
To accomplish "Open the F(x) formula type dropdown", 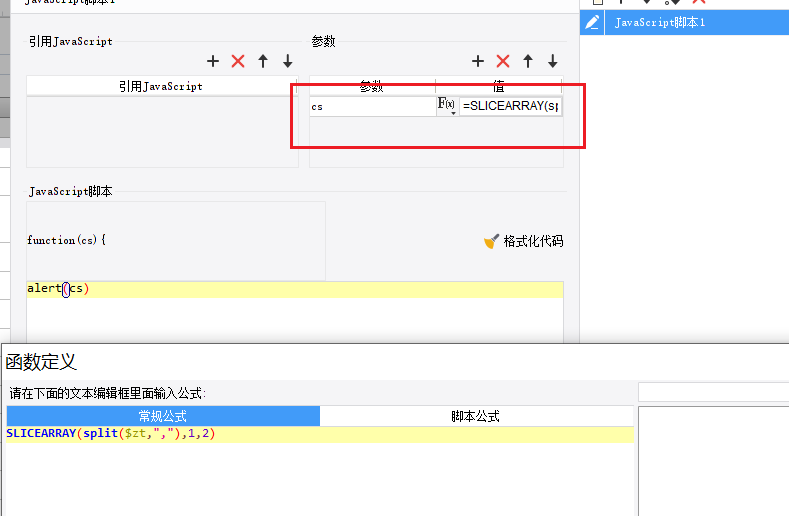I will 447,106.
